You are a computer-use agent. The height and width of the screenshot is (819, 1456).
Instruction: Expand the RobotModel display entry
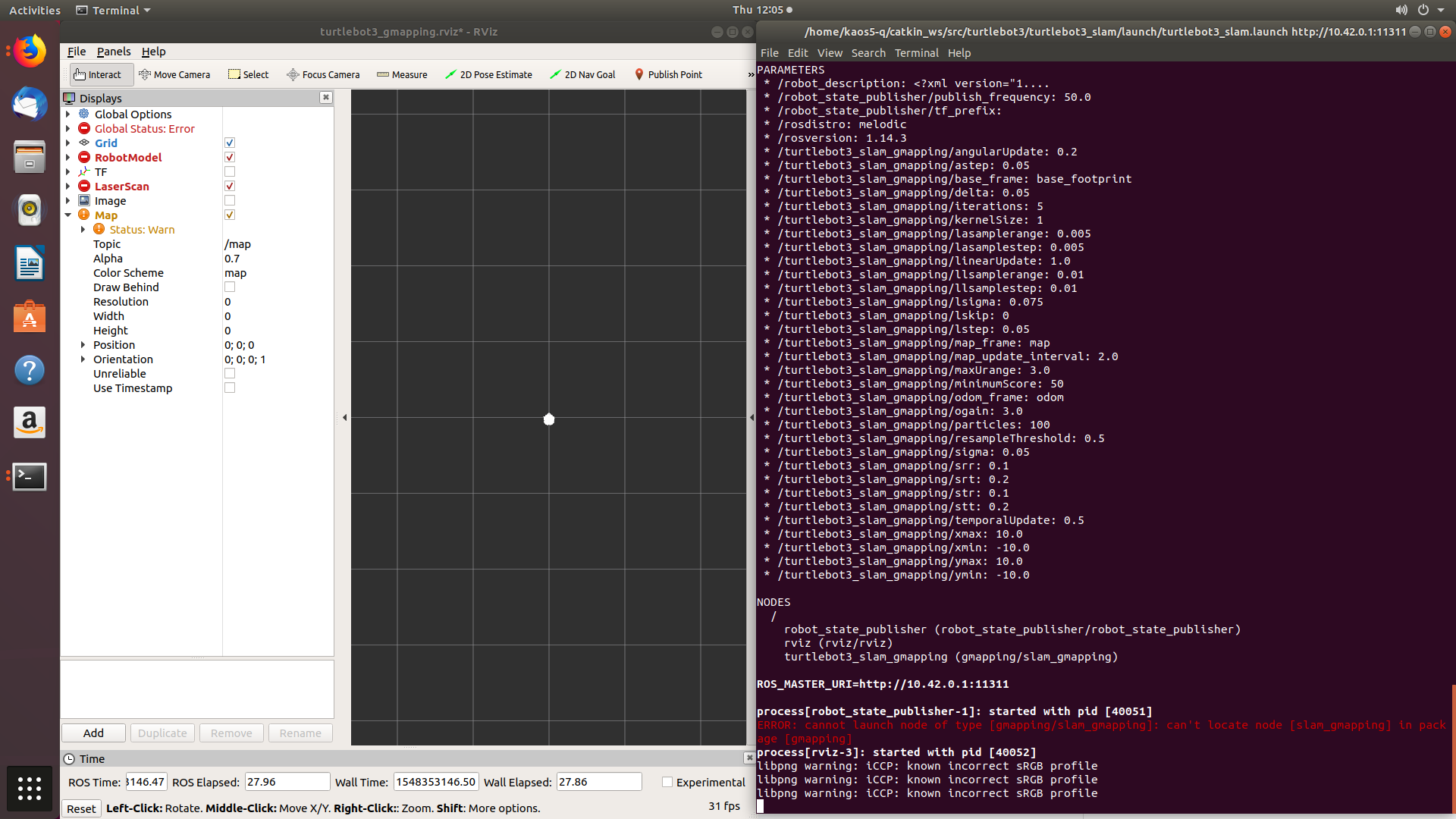tap(68, 157)
